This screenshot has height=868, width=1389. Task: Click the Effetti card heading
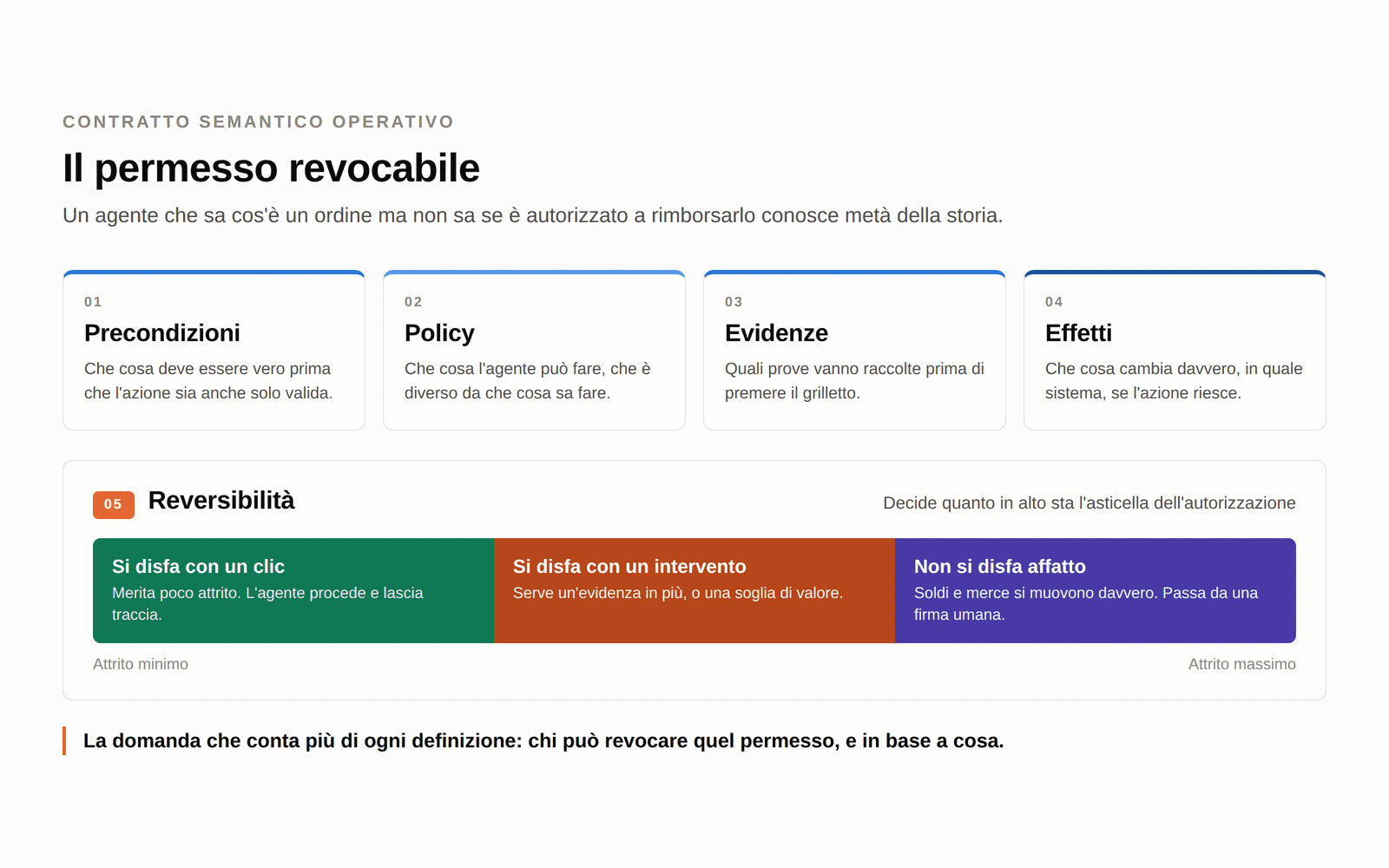(1078, 333)
